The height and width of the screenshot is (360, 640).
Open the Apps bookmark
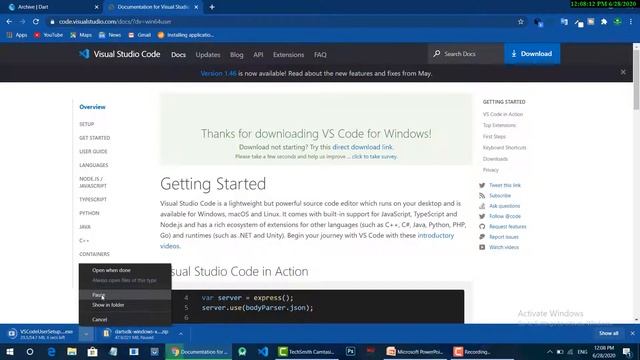[x=17, y=35]
